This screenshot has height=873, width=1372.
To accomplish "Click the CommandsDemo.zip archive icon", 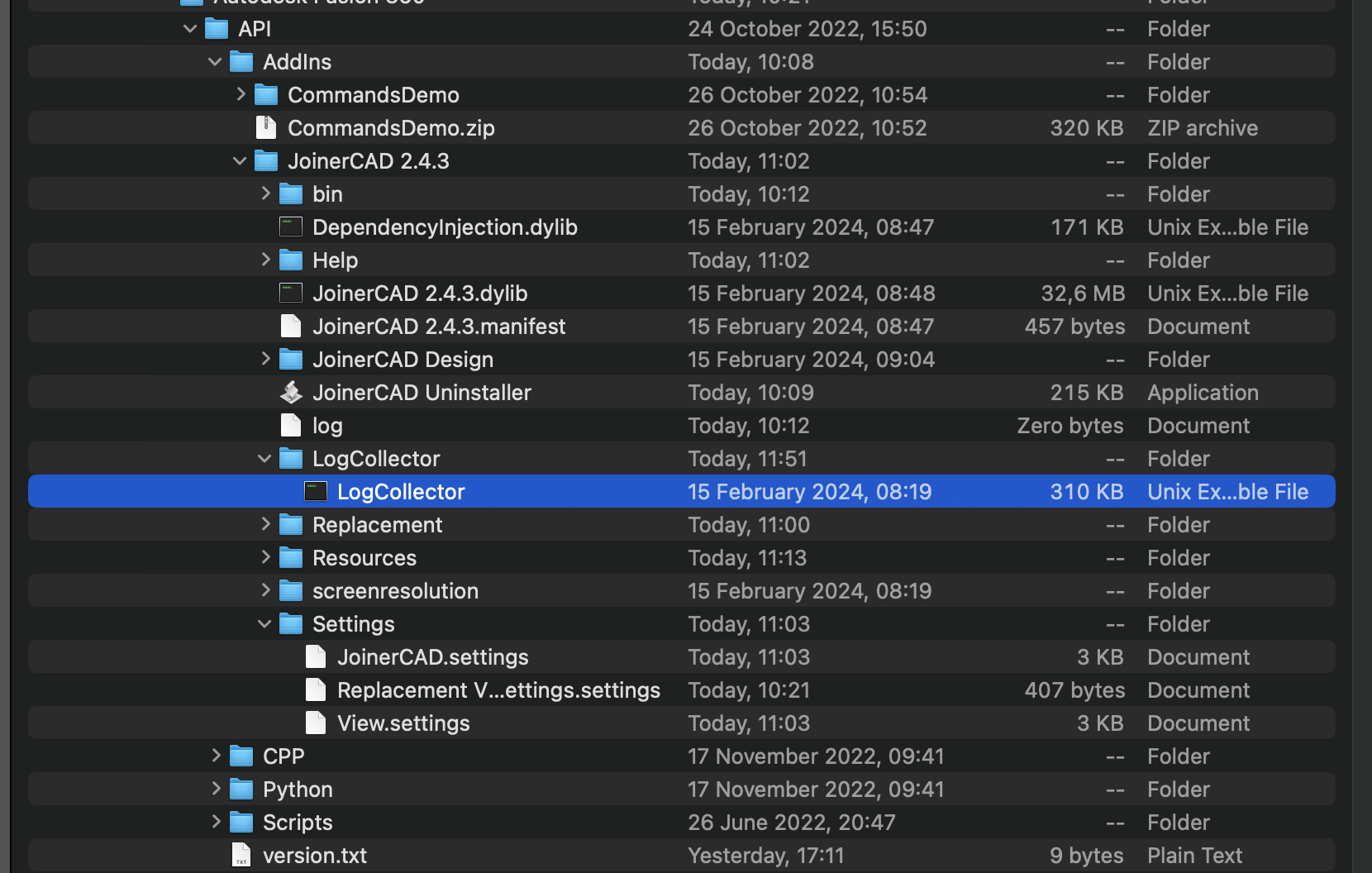I will pyautogui.click(x=266, y=127).
